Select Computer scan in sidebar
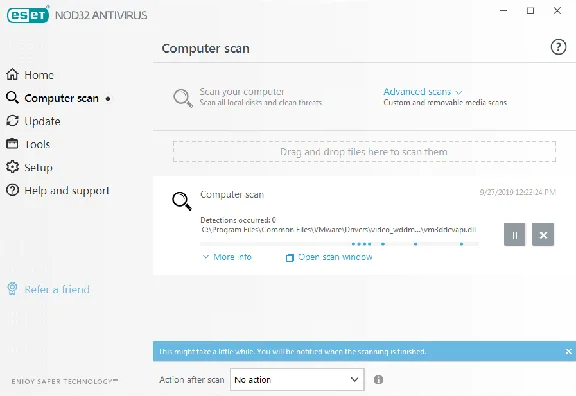Screen dimensions: 576x396 coord(61,98)
